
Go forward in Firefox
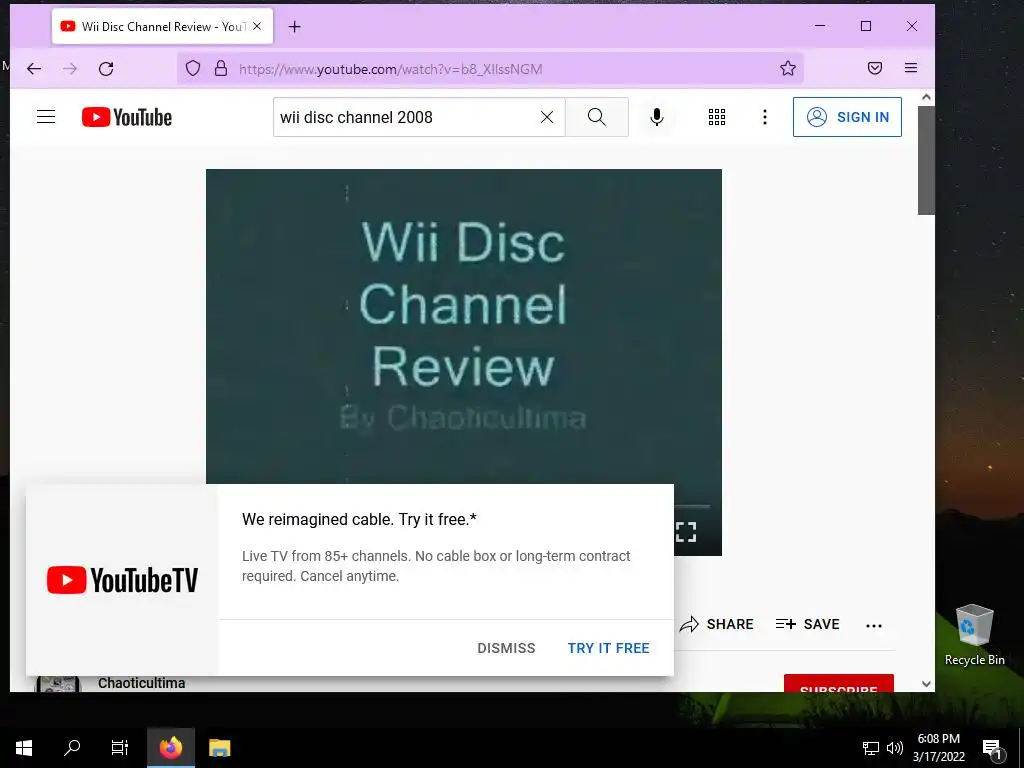click(70, 69)
